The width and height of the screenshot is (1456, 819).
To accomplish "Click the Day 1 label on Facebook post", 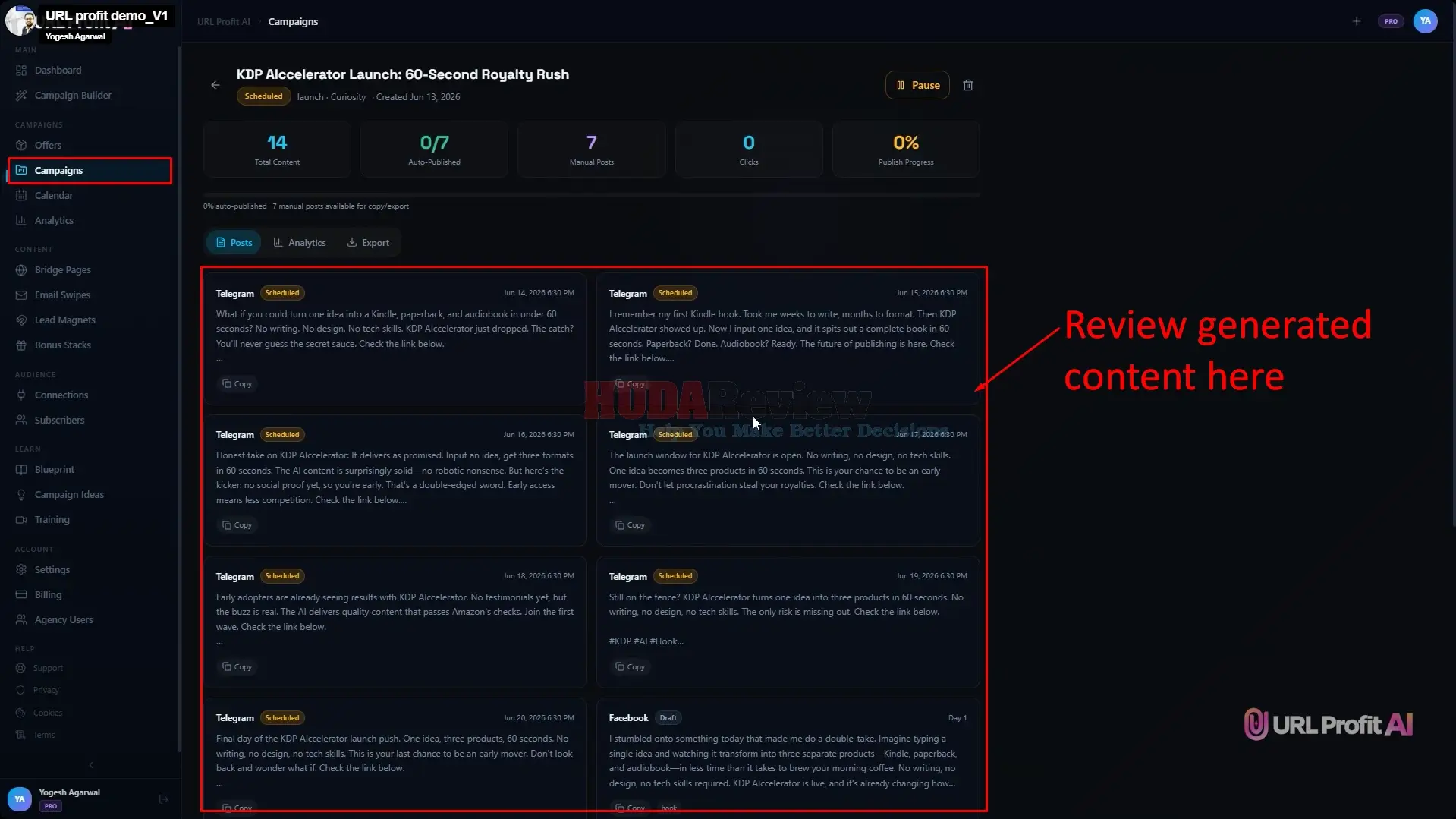I will coord(957,718).
